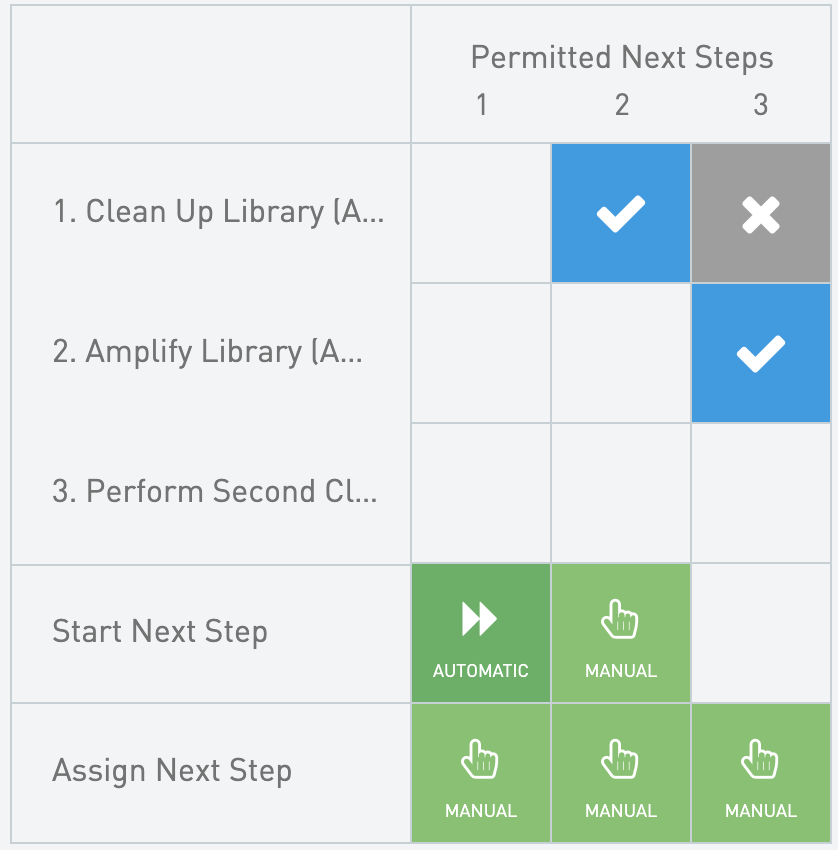The width and height of the screenshot is (838, 850).
Task: Enable step 3 cell in Perform Second Cl... row
Action: [760, 493]
